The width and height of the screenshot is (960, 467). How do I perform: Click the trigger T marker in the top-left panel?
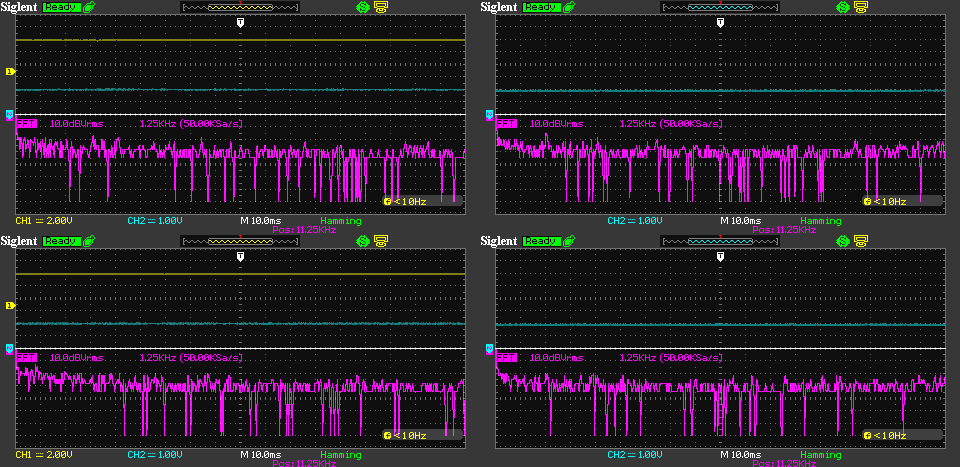pyautogui.click(x=240, y=22)
